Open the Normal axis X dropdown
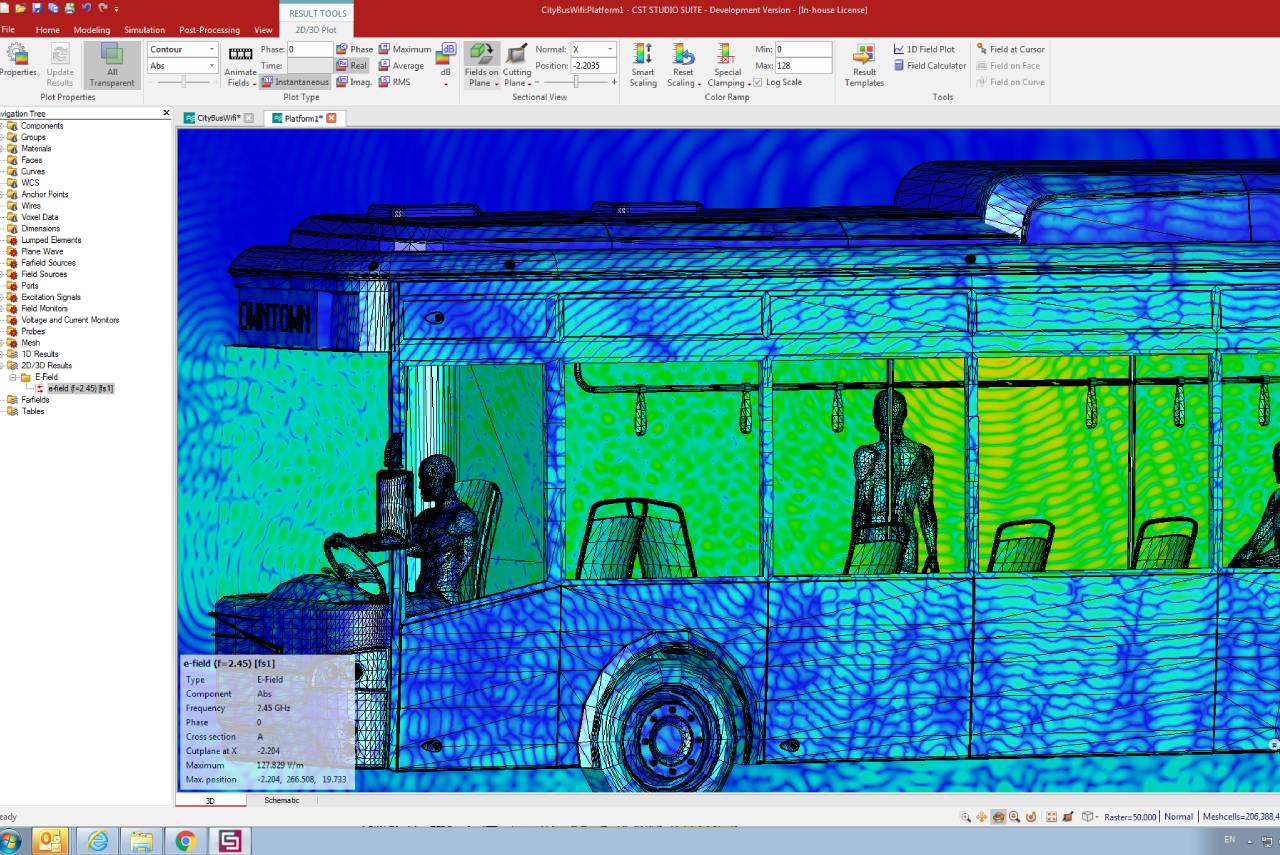Viewport: 1280px width, 855px height. (x=592, y=49)
